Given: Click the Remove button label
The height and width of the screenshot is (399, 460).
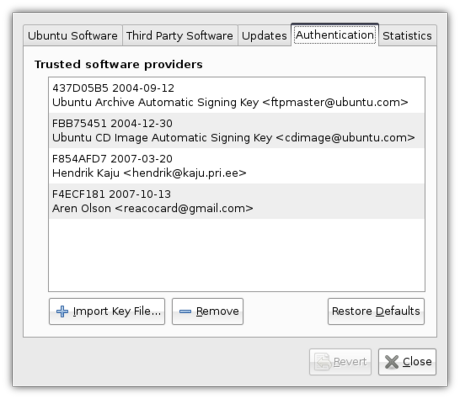Looking at the screenshot, I should [217, 311].
